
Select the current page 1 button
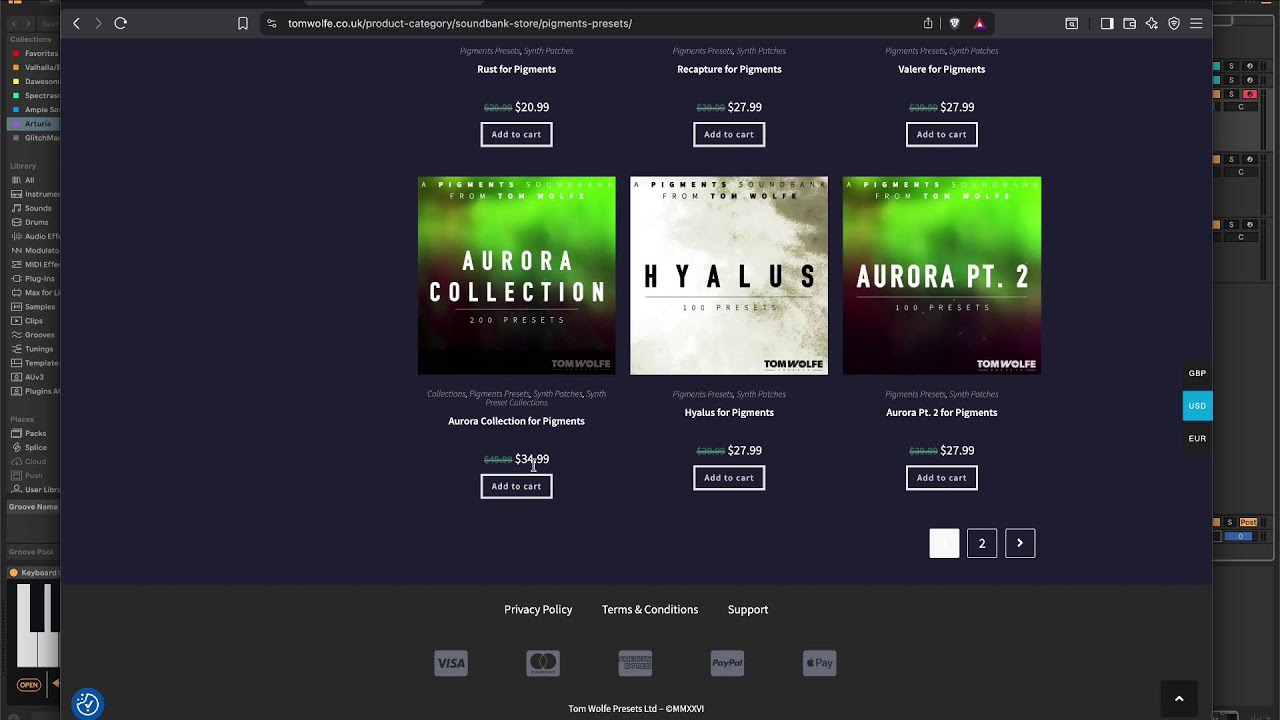[944, 543]
